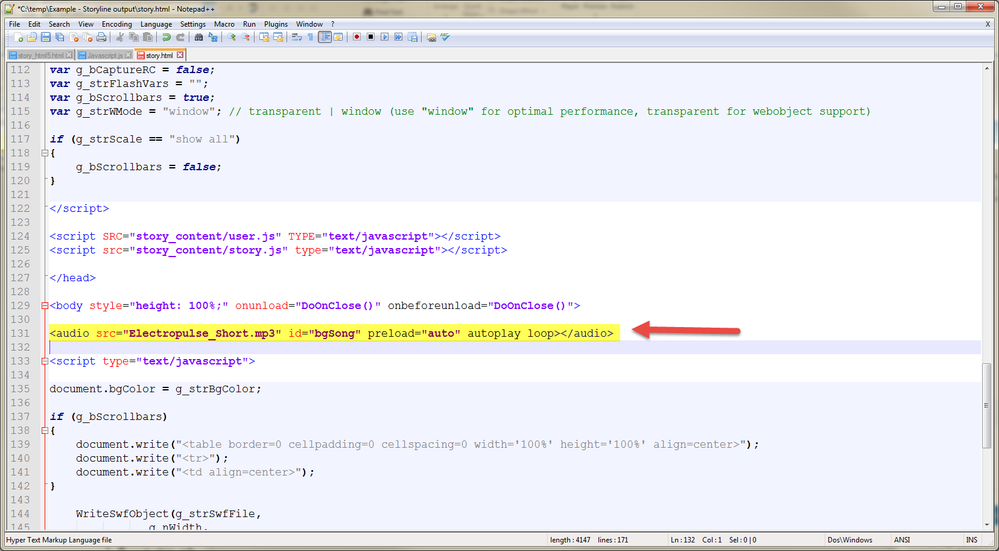Open Find using the binoculars icon
The height and width of the screenshot is (551, 999).
pos(199,37)
